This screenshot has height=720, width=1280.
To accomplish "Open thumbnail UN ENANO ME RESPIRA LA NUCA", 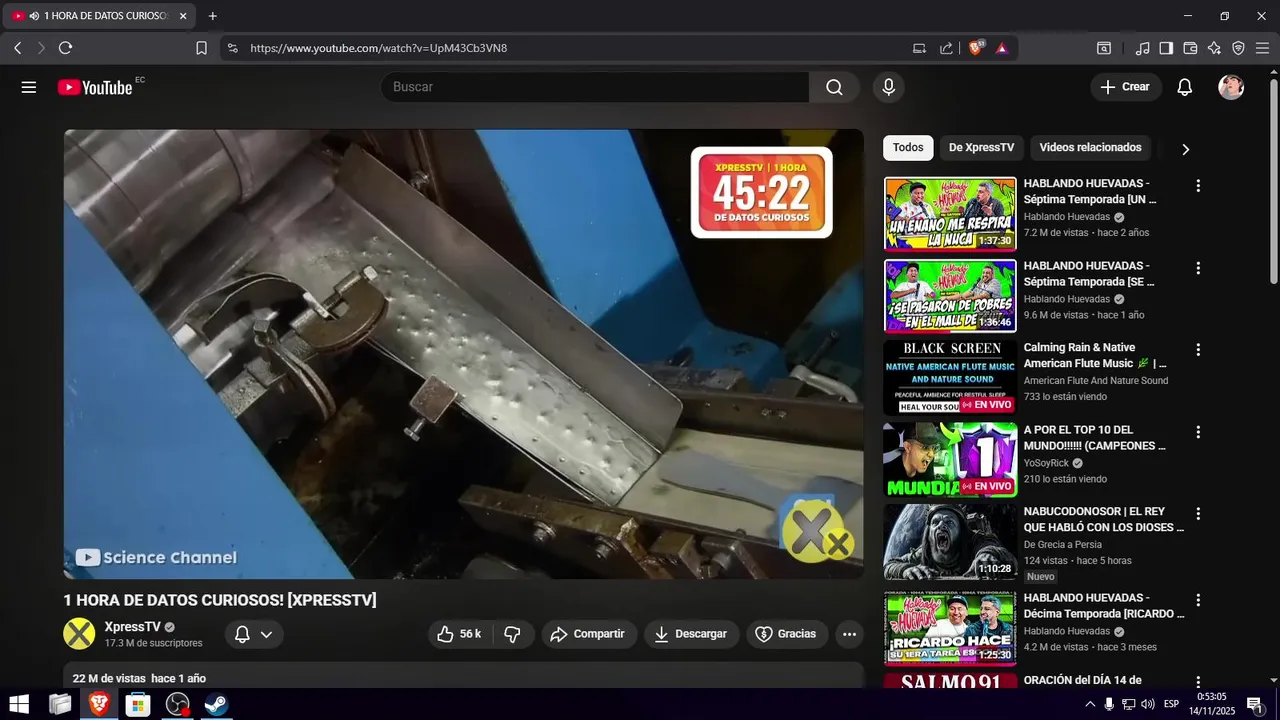I will [x=950, y=214].
